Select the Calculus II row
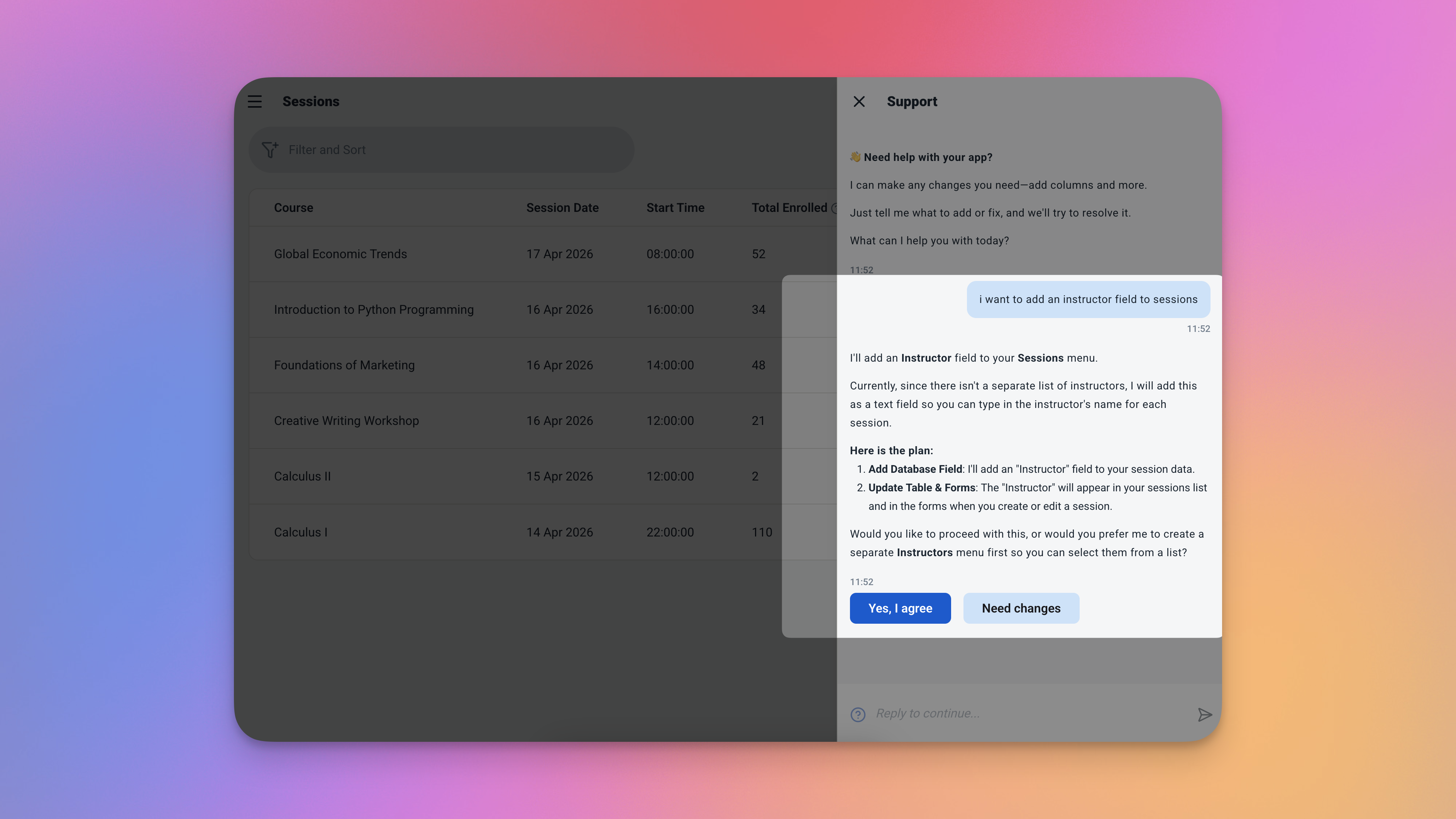 click(302, 477)
